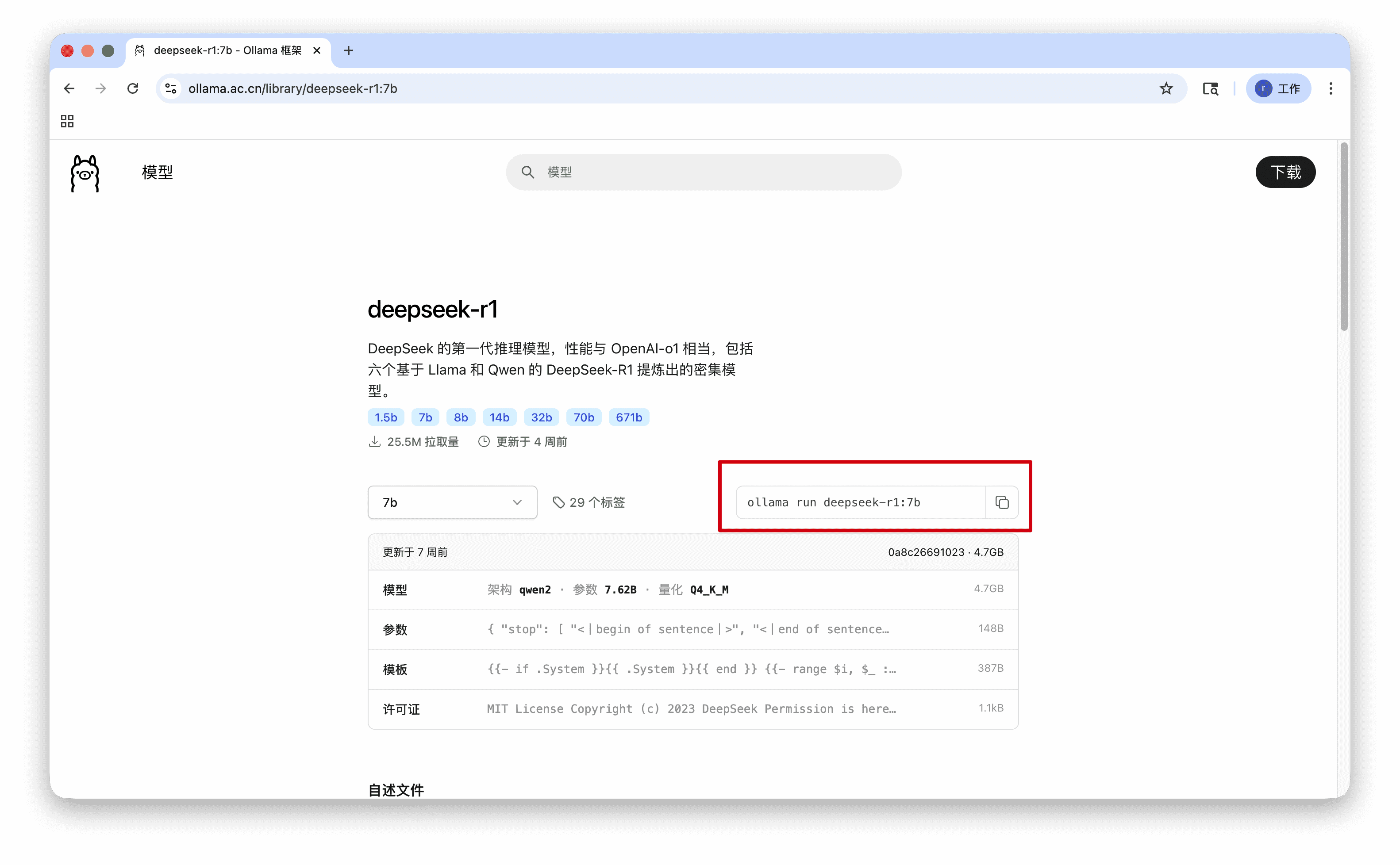Select the deepseek-r1:7b browser tab

click(228, 50)
